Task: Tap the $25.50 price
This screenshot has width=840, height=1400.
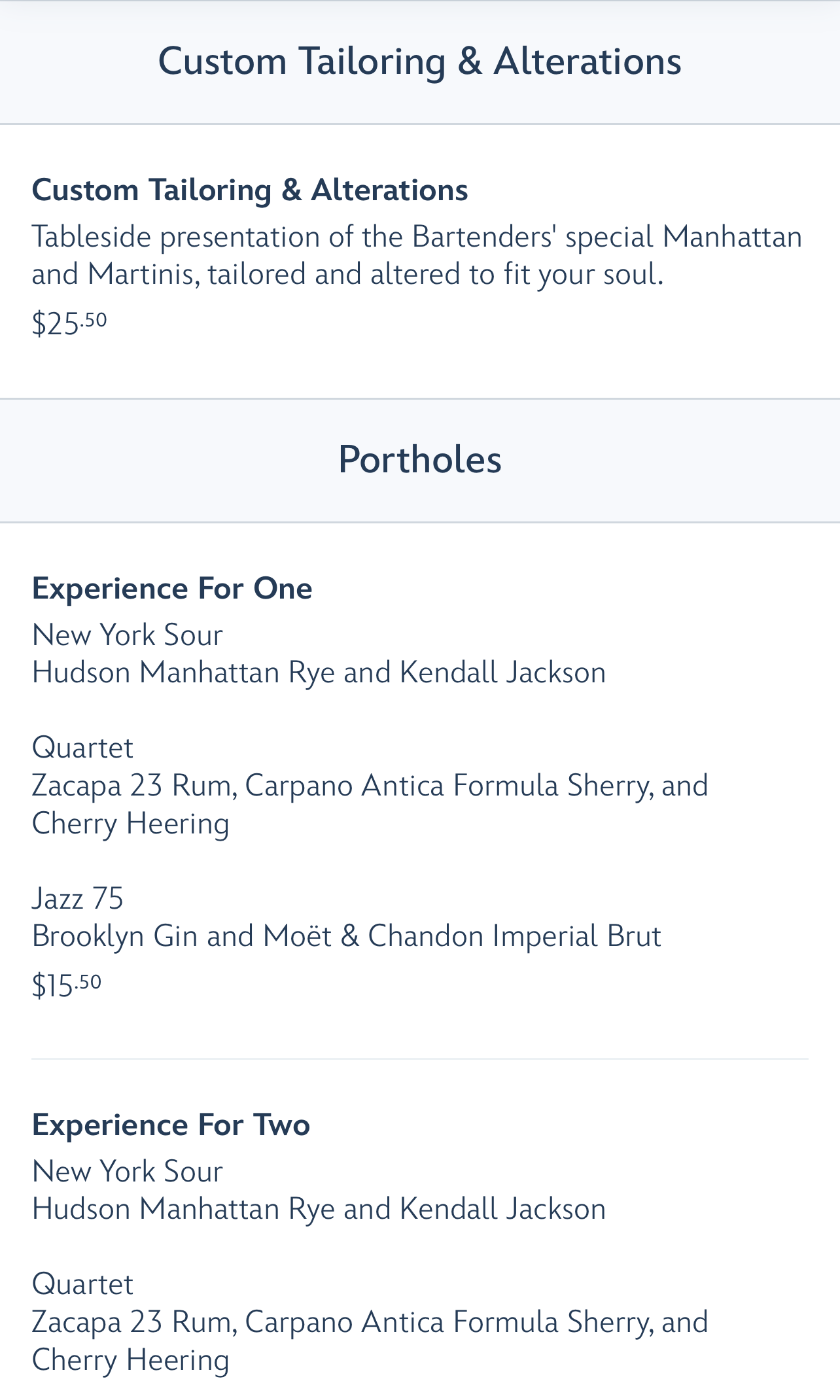Action: pos(69,323)
